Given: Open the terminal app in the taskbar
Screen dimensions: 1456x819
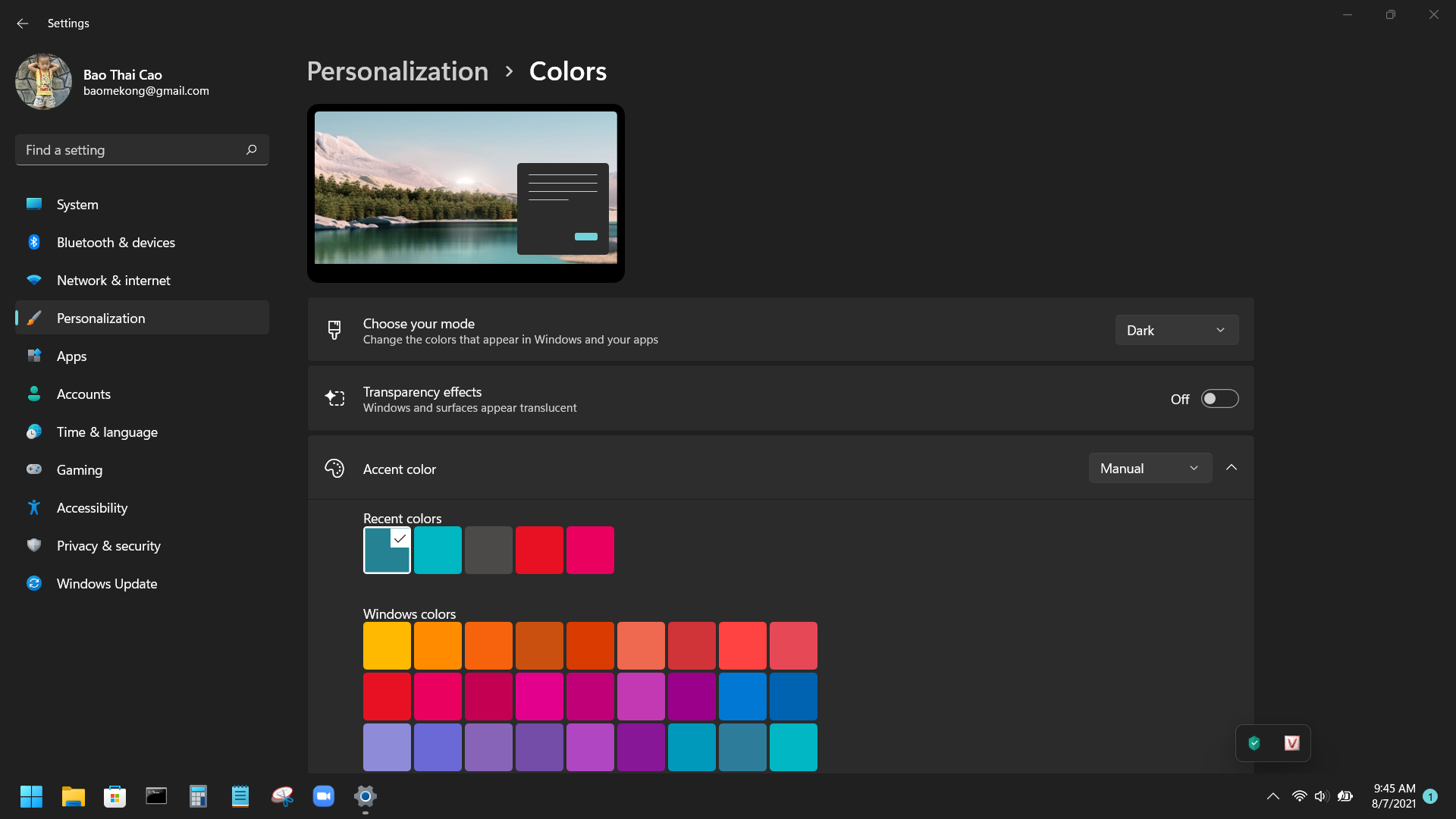Looking at the screenshot, I should tap(156, 796).
